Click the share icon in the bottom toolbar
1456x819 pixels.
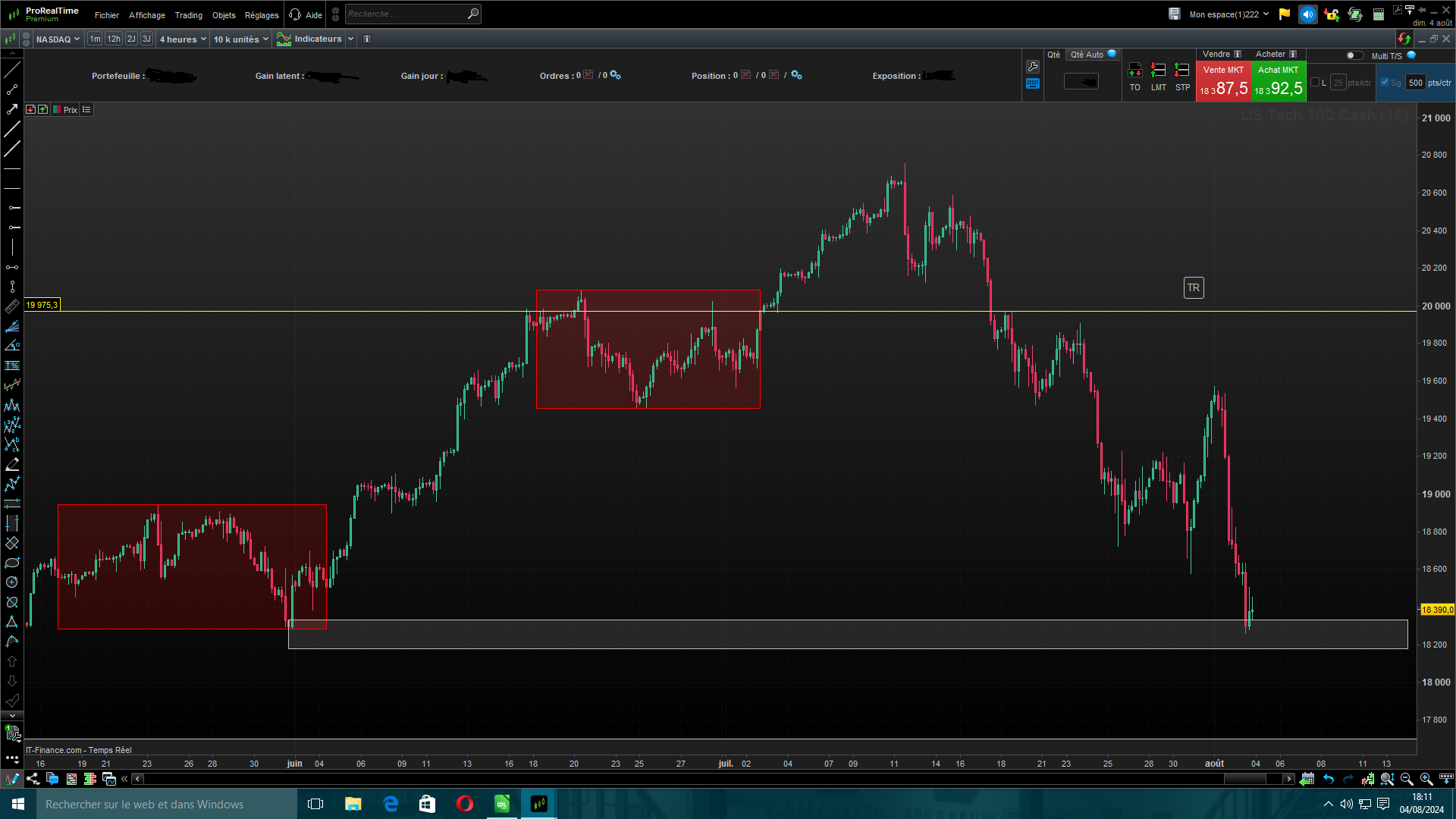[x=33, y=779]
